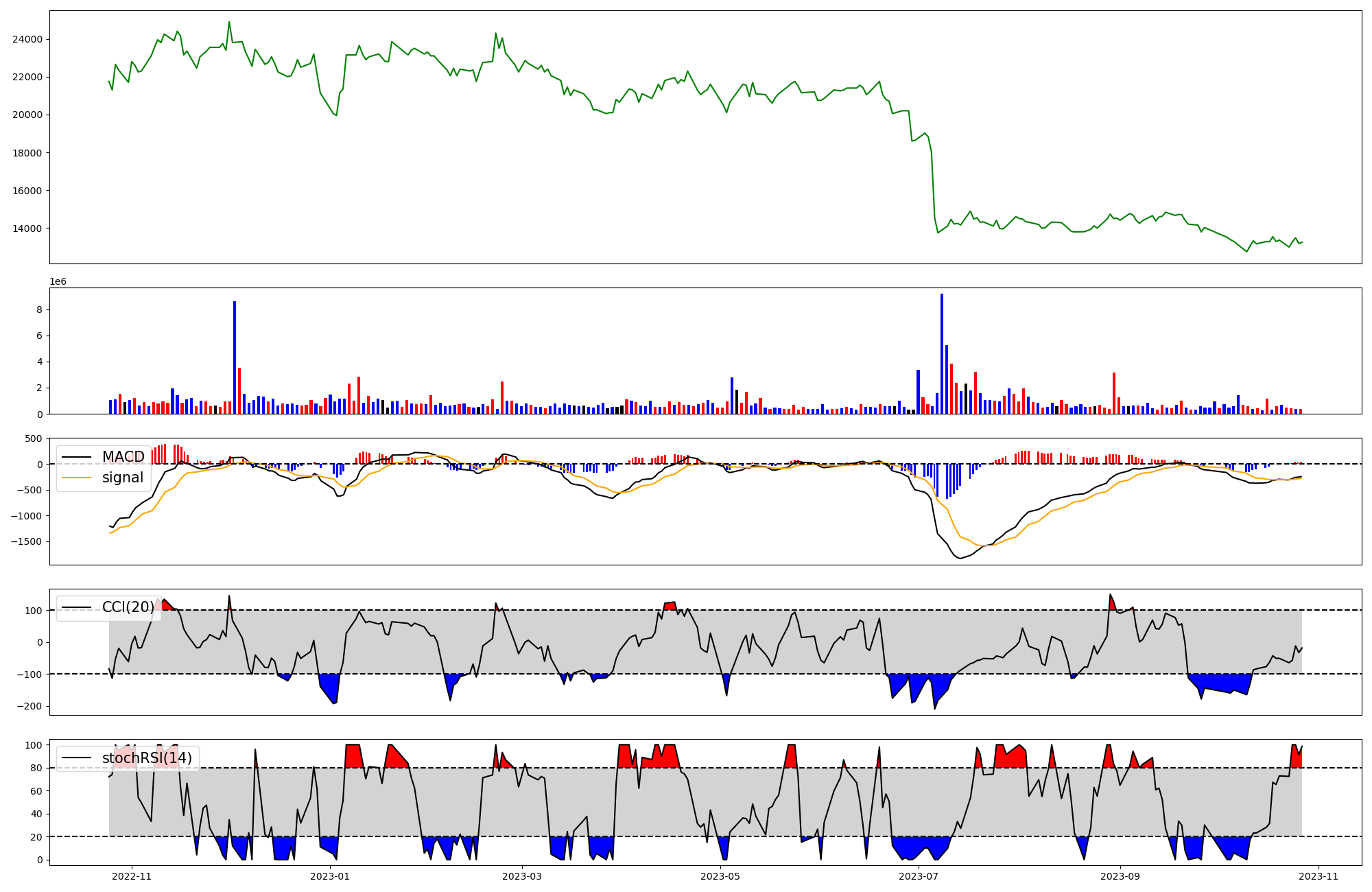Select the 2023-03 x-axis date tick
Screen dimensions: 1372x892
(523, 876)
